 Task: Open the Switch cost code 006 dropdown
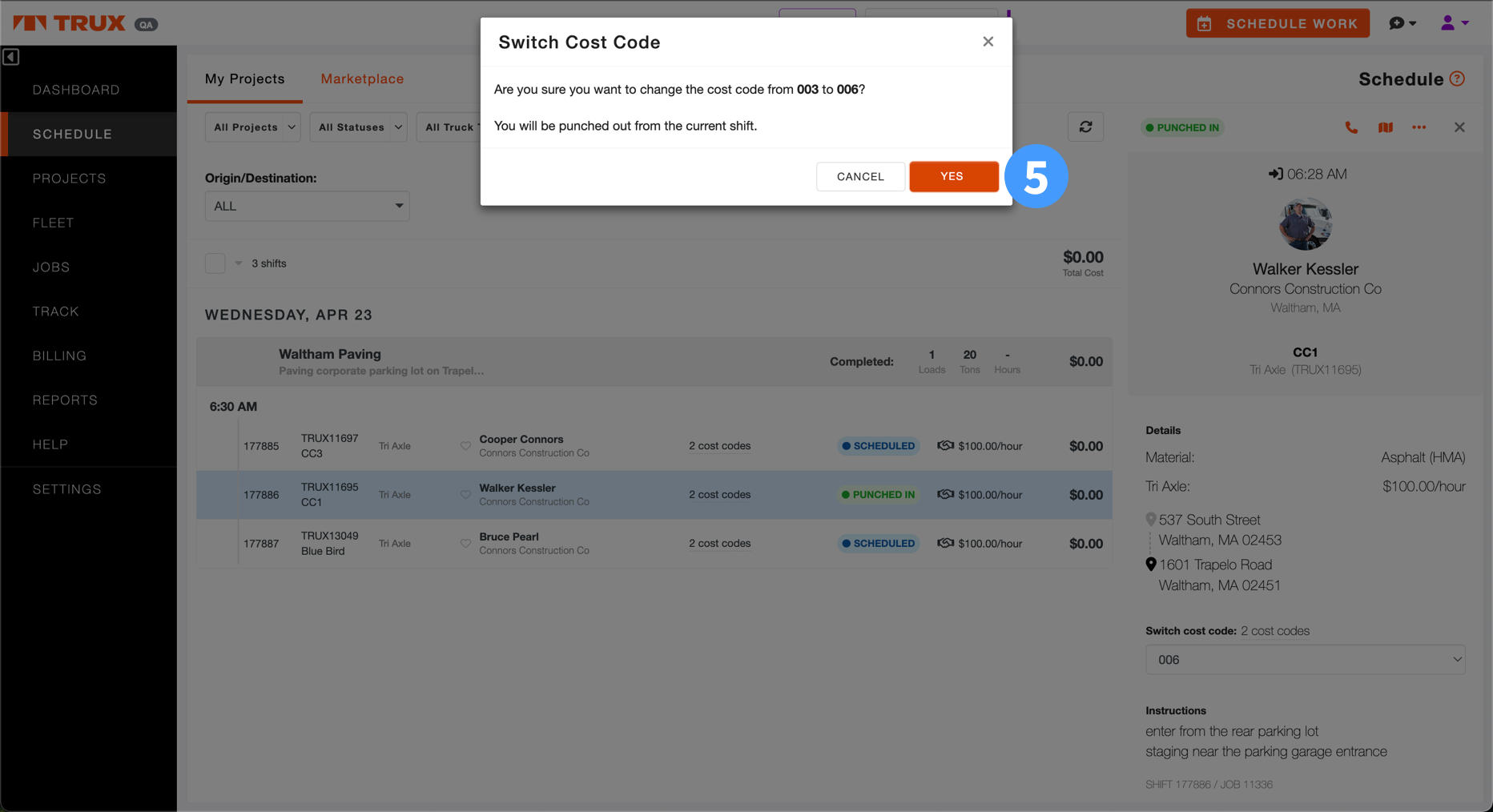pos(1305,660)
